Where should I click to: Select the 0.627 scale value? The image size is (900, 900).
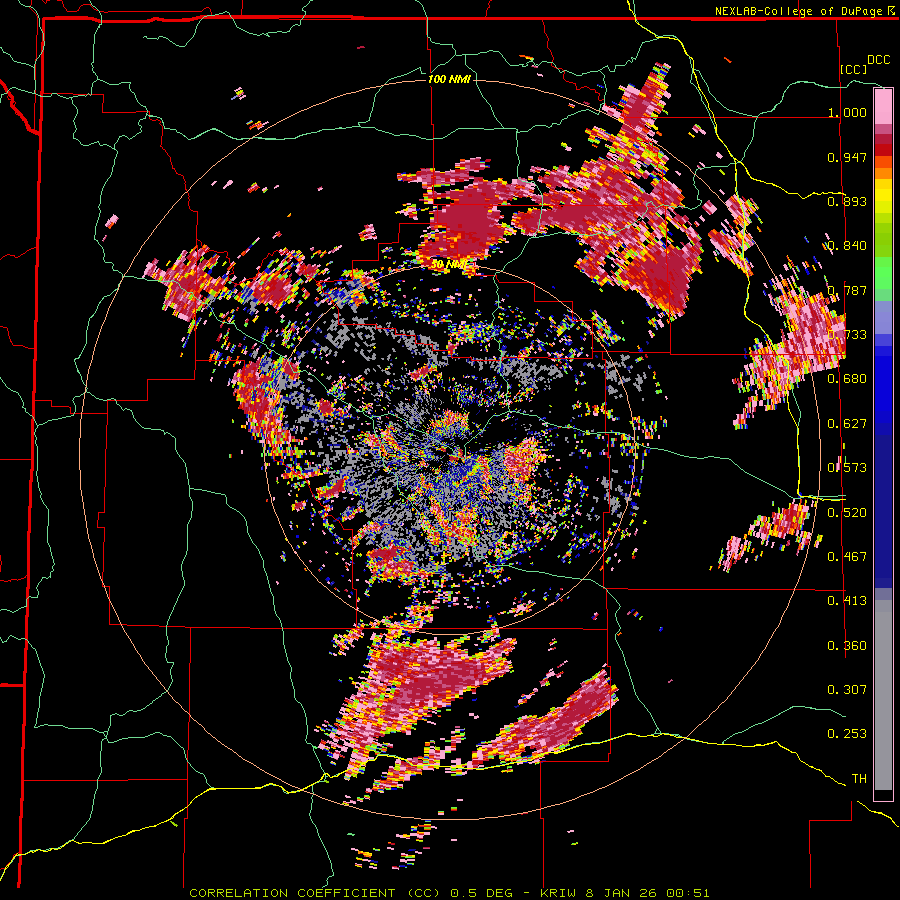click(x=847, y=424)
